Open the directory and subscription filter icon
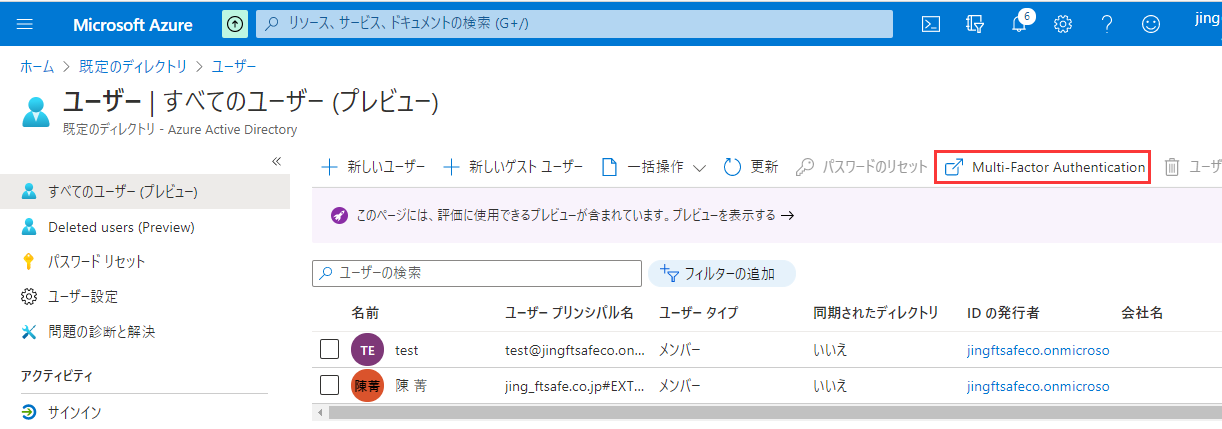 pos(975,25)
